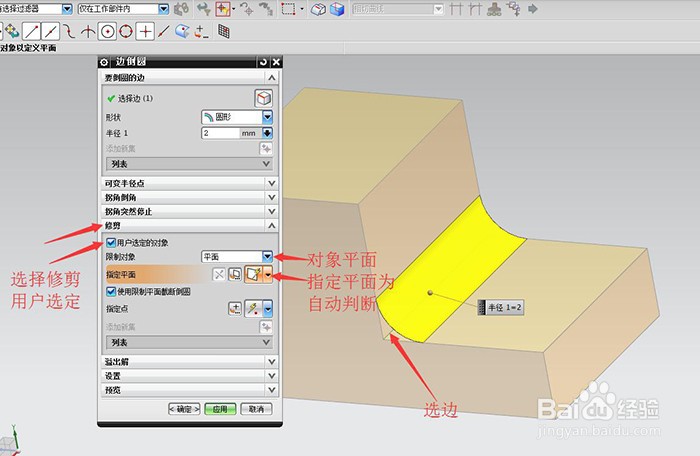Screen dimensions: 700x456
Task: Toggle the end point snap icon
Action: click(32, 32)
